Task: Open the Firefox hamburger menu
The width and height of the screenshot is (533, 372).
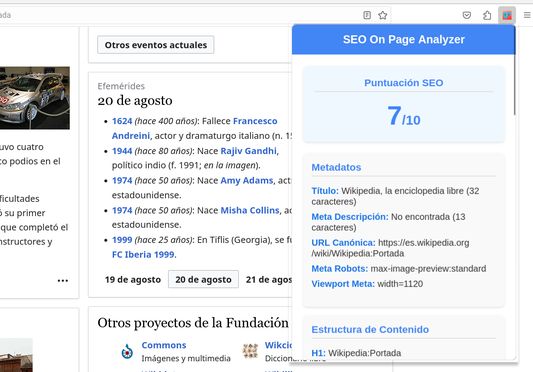Action: (x=527, y=15)
